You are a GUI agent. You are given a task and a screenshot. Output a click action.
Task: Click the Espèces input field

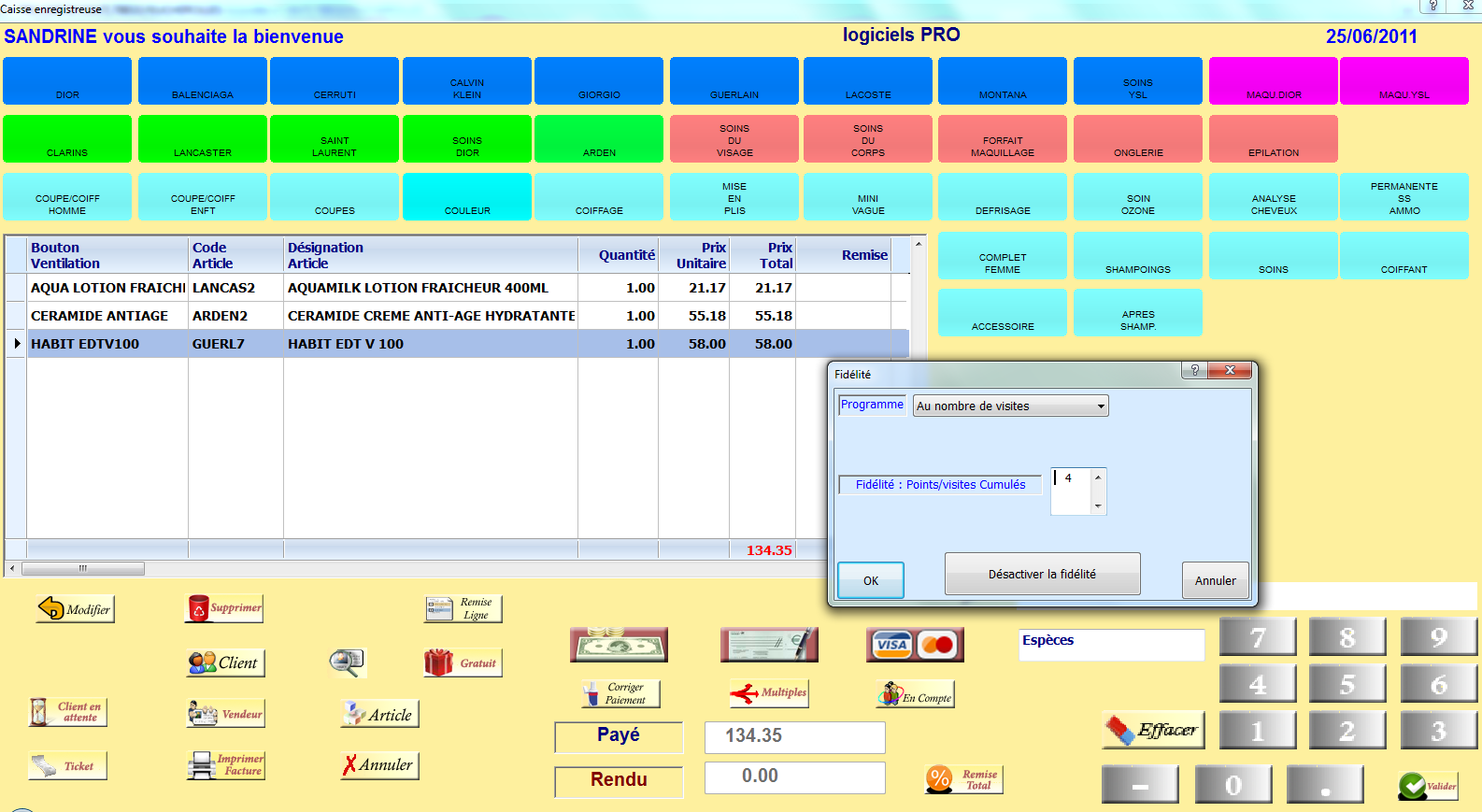click(1111, 645)
